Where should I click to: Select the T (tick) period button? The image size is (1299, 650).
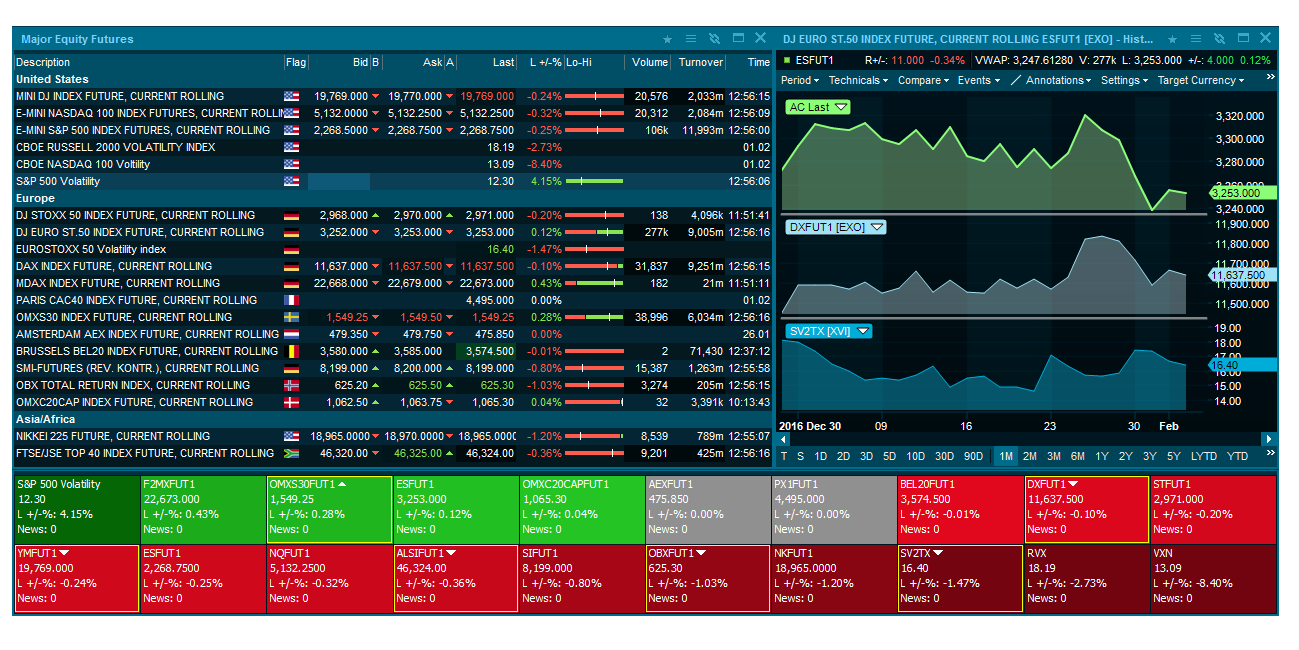pos(784,456)
